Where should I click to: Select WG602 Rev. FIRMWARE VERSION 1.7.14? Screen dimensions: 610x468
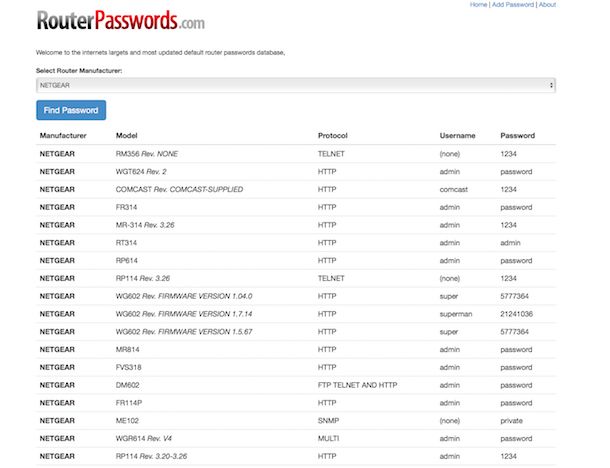(x=184, y=314)
